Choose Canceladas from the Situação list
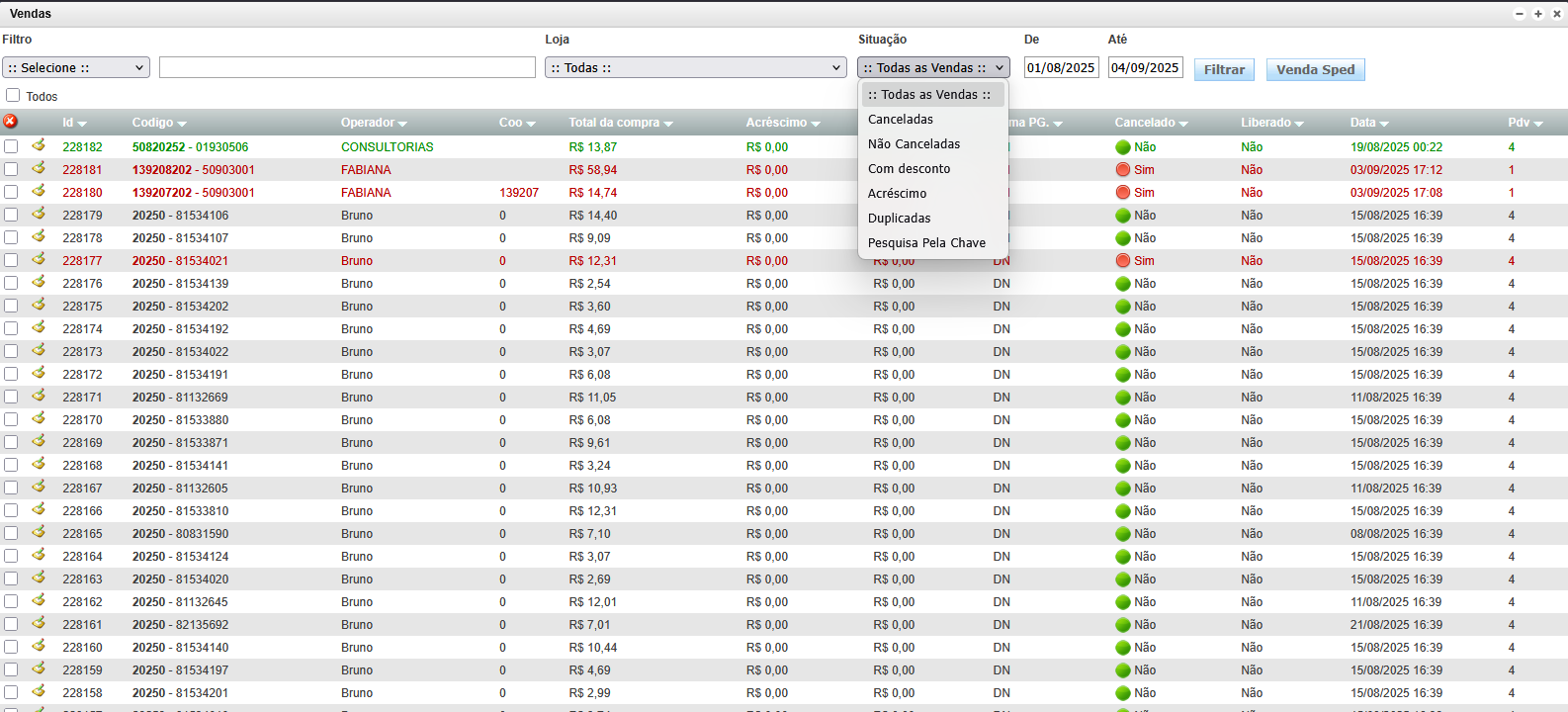This screenshot has height=712, width=1568. coord(901,120)
